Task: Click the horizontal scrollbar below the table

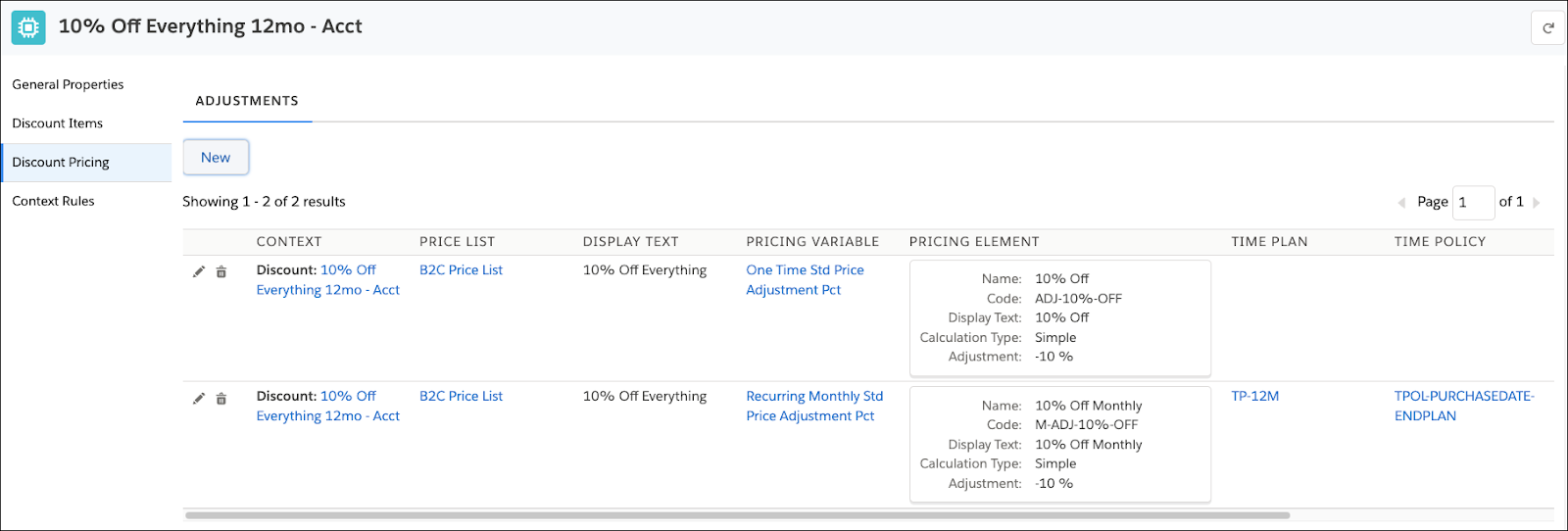Action: pyautogui.click(x=737, y=515)
